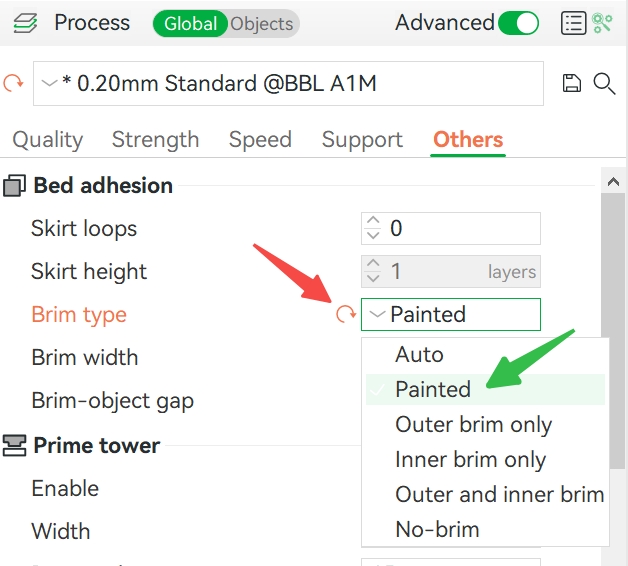Open the settings search magnifier
The width and height of the screenshot is (628, 566).
click(x=604, y=83)
